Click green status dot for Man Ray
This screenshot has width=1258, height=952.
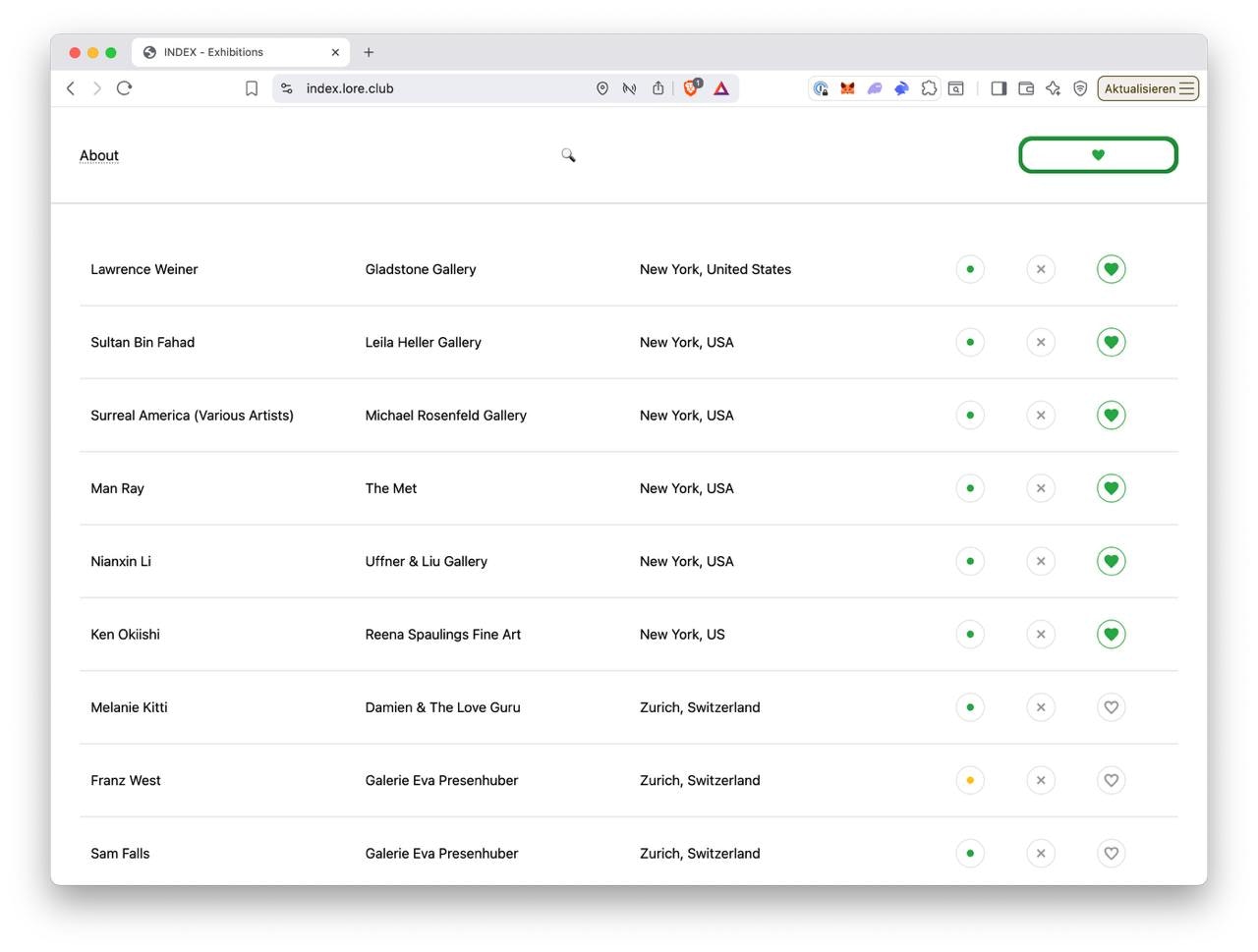pos(970,488)
